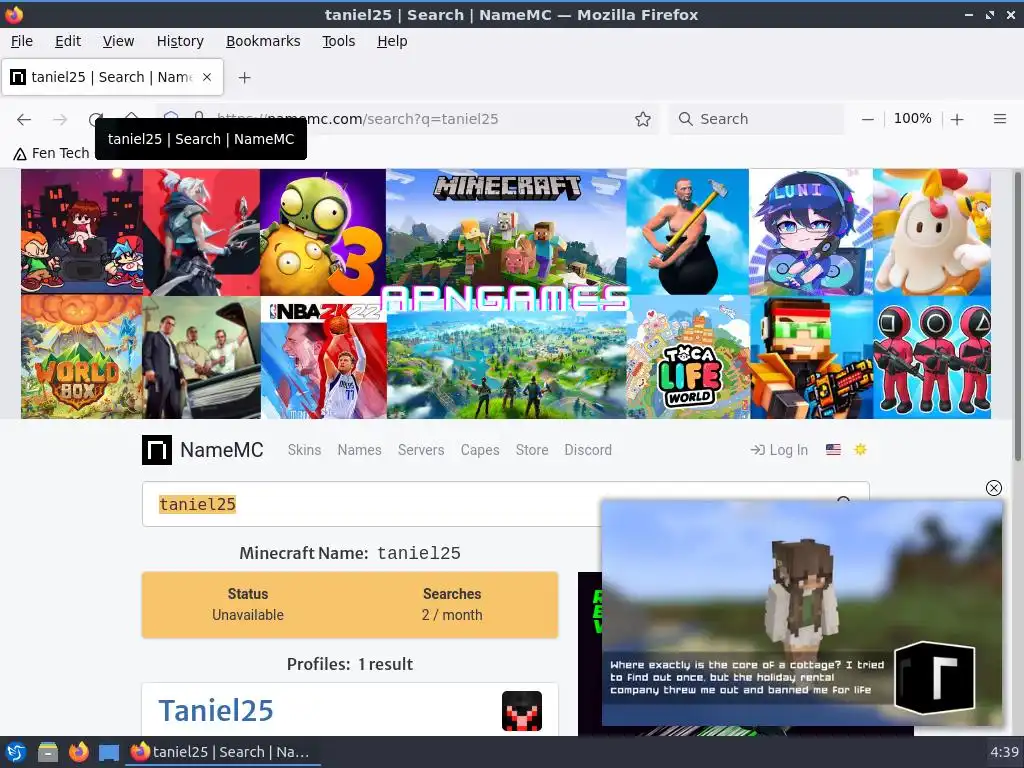
Task: Open the taskbar file manager icon
Action: [x=48, y=752]
